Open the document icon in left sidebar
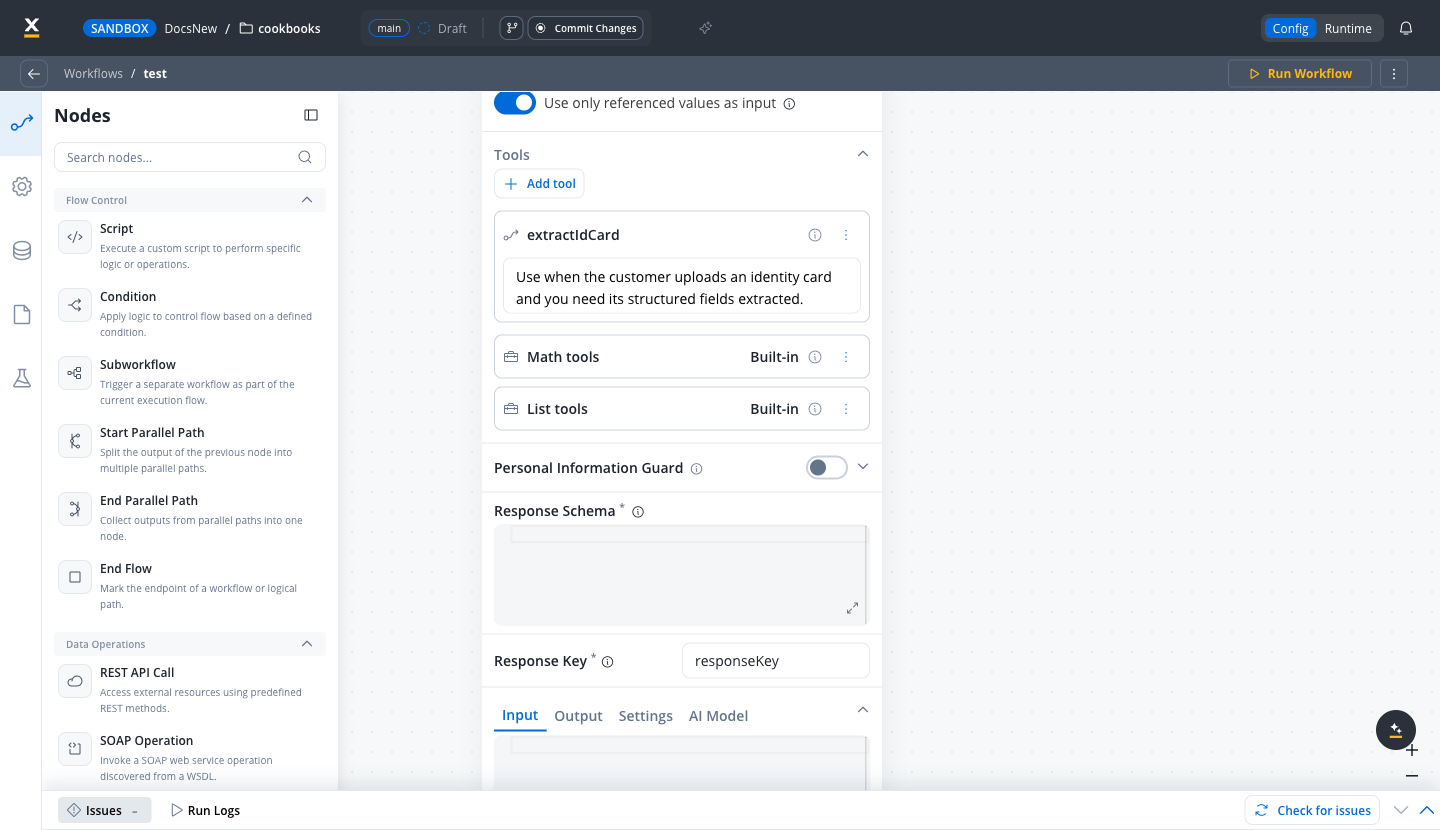The width and height of the screenshot is (1440, 830). tap(21, 314)
